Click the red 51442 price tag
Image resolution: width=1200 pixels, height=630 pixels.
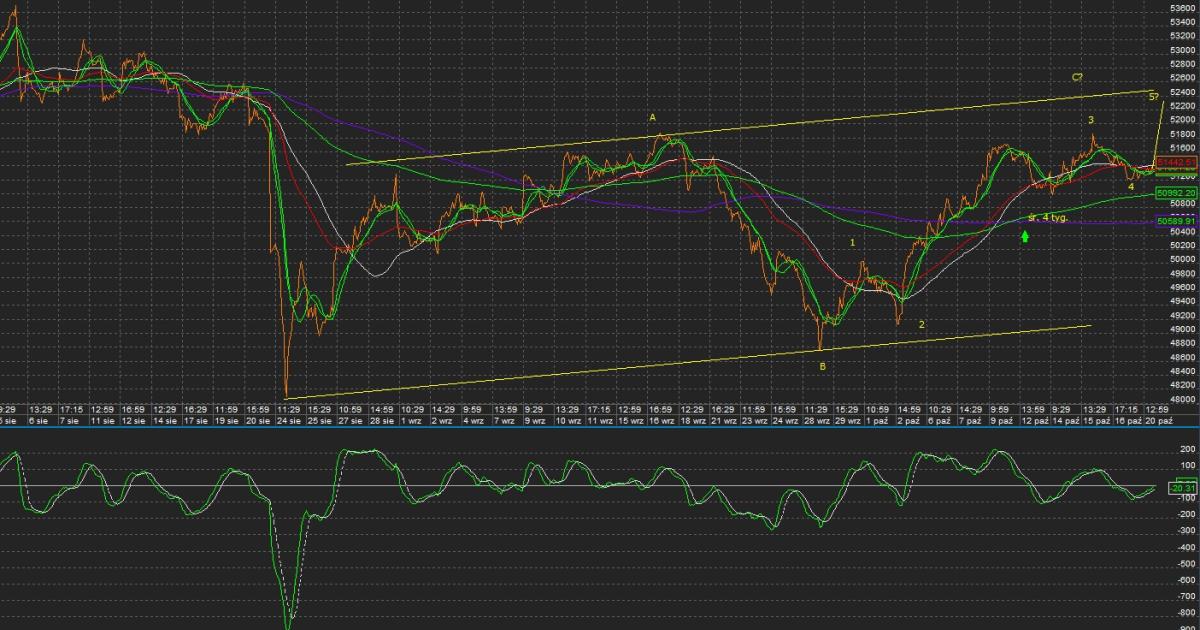click(x=1176, y=162)
